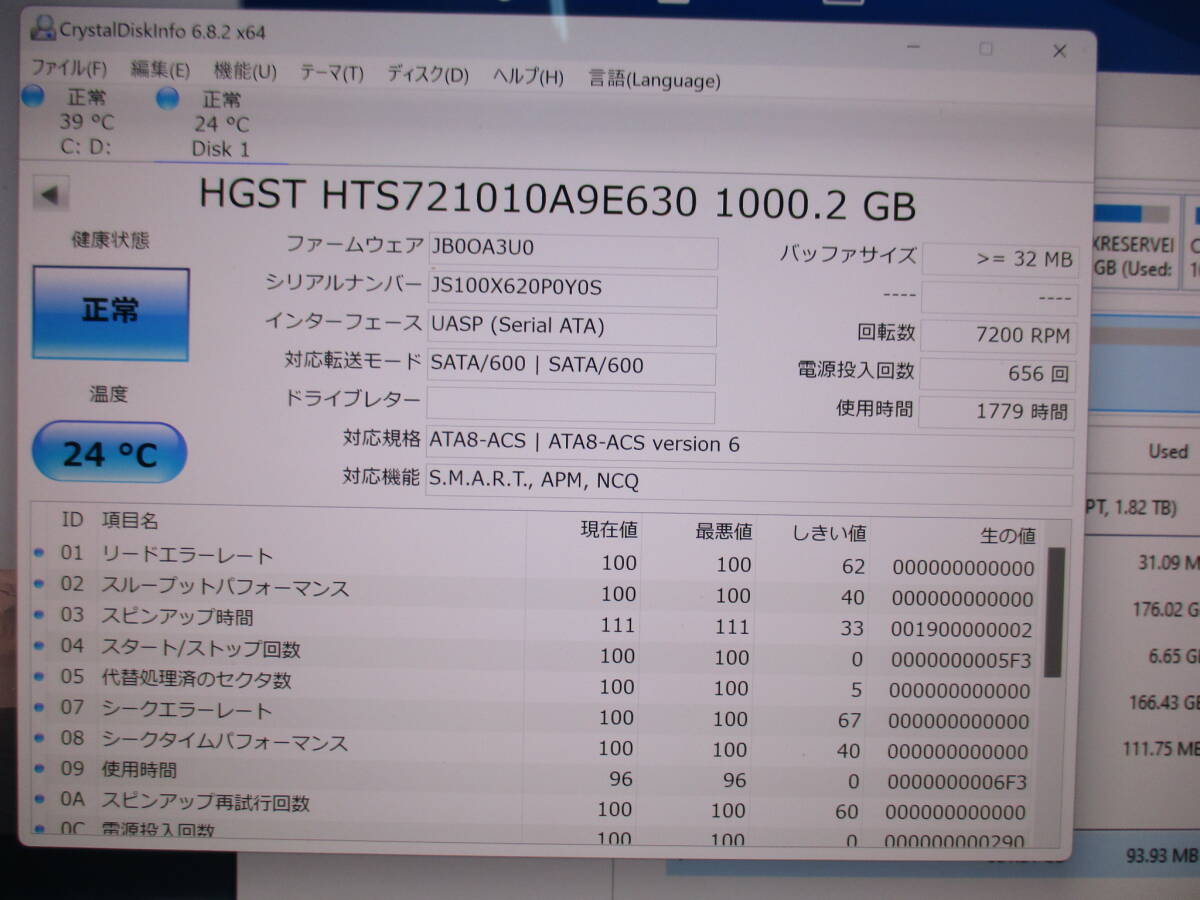Go to previous disk with left arrow

click(50, 194)
